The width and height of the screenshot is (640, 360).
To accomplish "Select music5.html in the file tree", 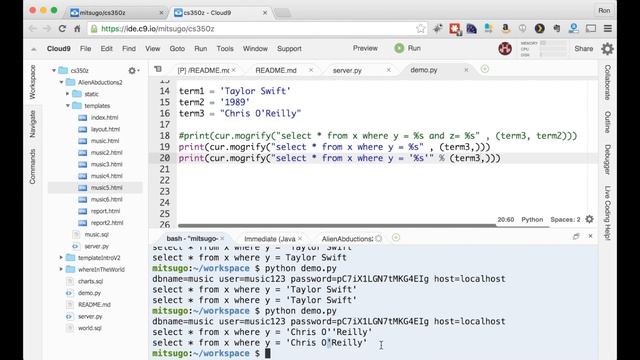I will [107, 188].
